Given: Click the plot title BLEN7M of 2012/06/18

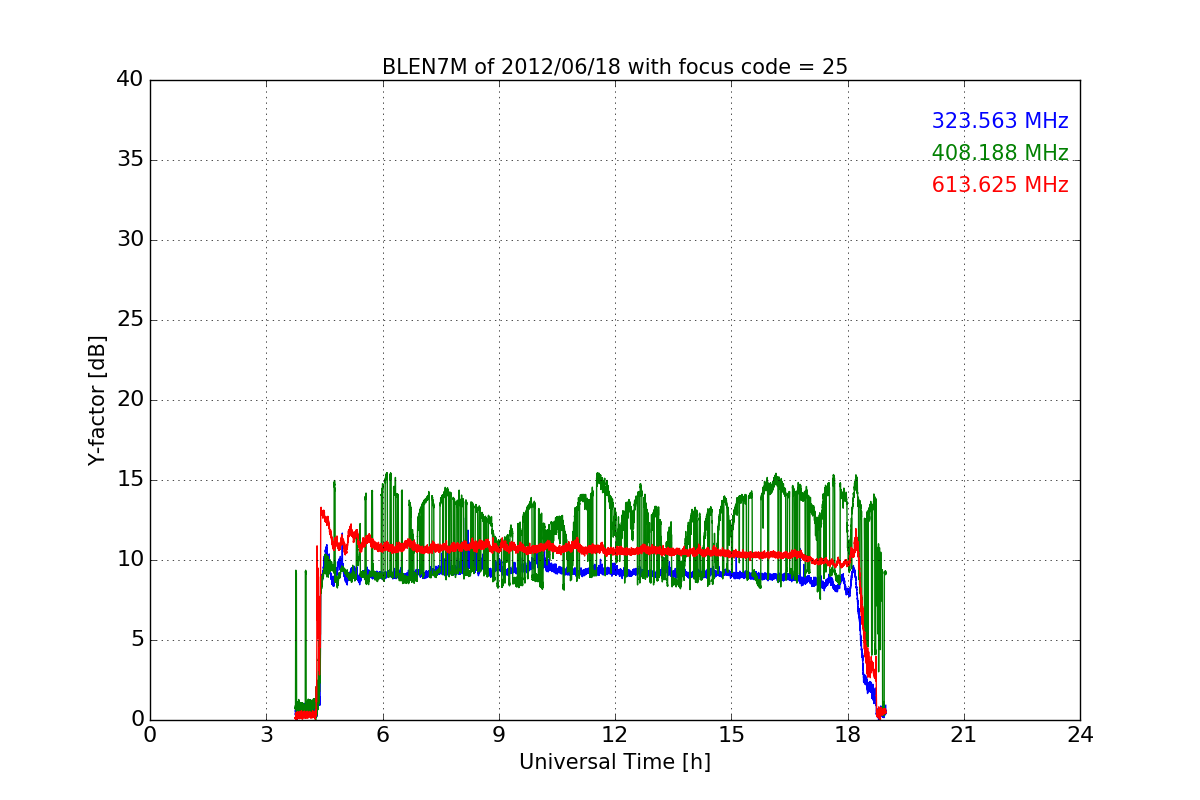Looking at the screenshot, I should click(x=615, y=67).
